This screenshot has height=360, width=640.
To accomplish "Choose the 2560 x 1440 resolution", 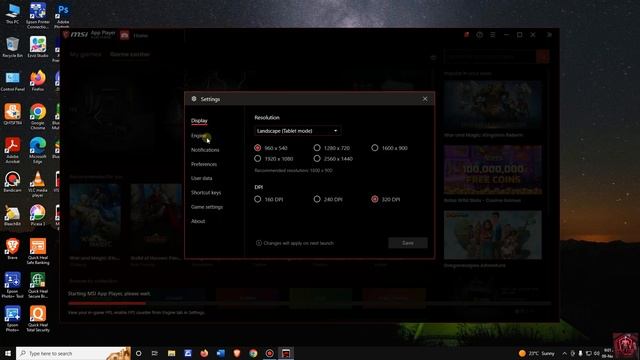I will coord(333,158).
